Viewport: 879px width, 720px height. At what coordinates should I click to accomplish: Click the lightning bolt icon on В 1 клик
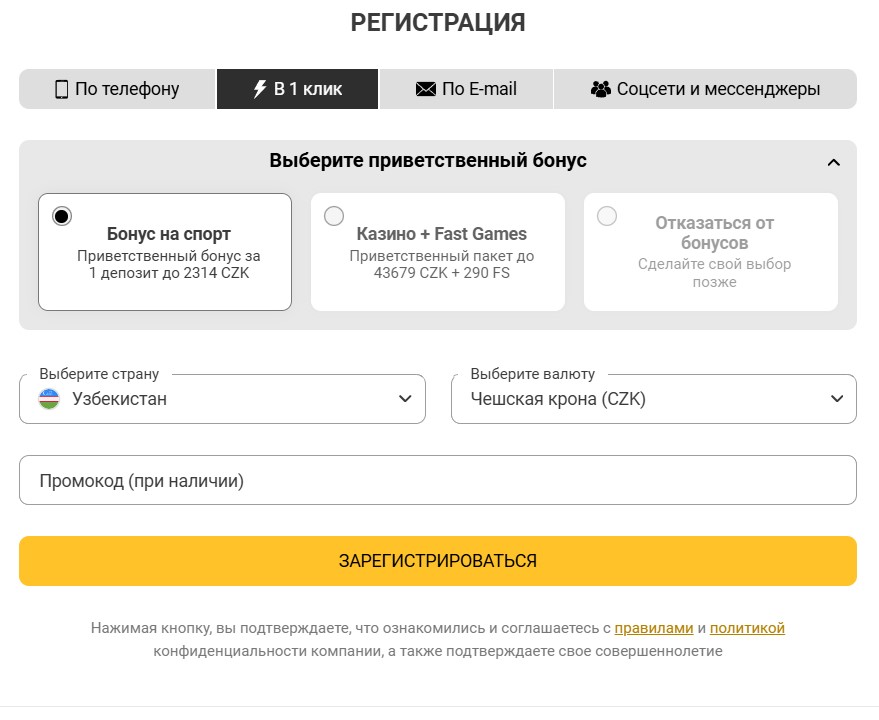click(259, 88)
